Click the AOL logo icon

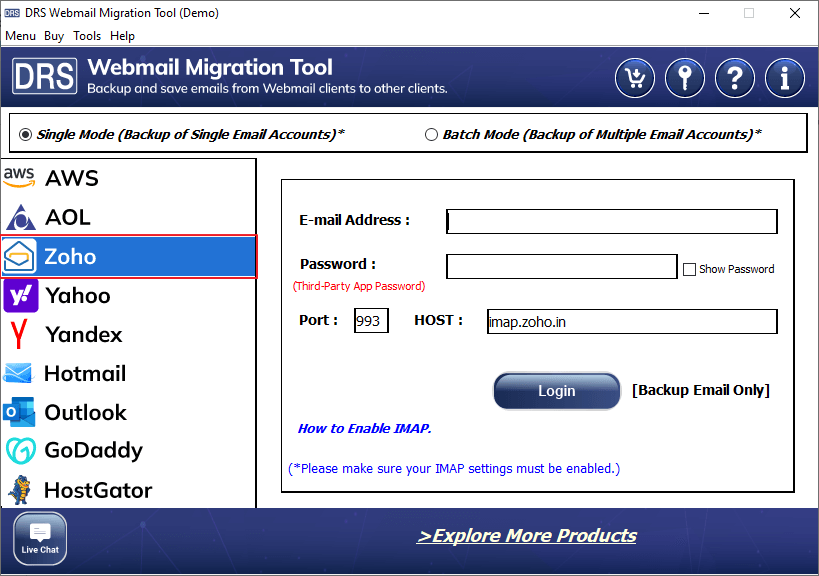click(x=20, y=217)
